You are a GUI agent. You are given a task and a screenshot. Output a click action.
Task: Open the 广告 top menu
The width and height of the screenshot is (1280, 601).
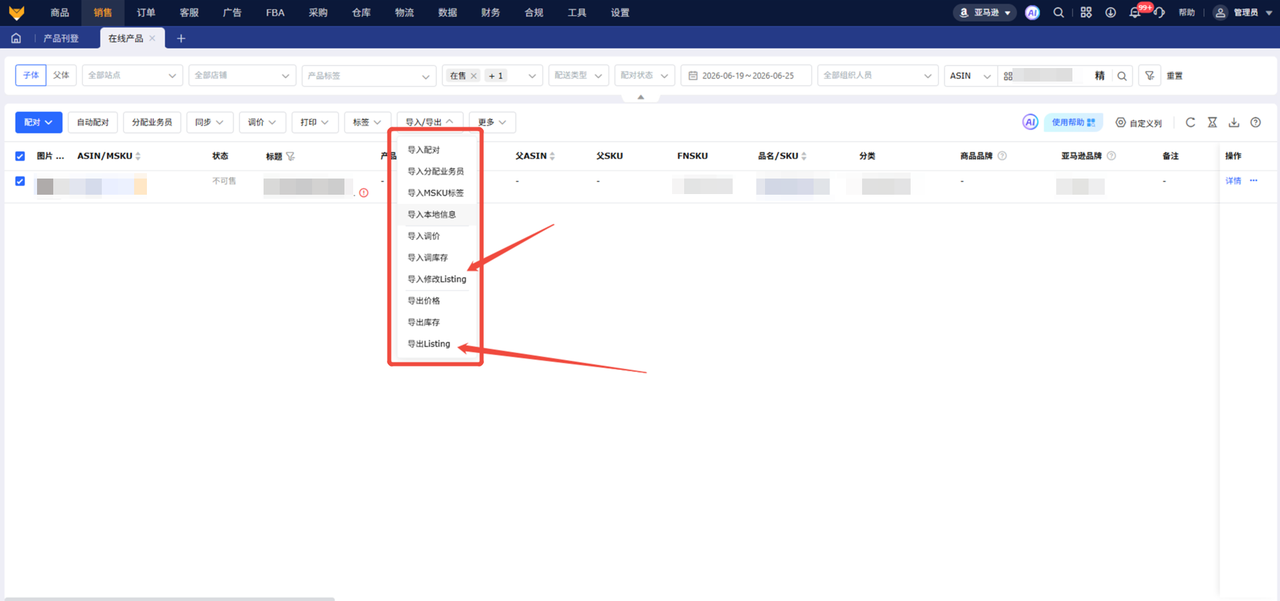(232, 13)
